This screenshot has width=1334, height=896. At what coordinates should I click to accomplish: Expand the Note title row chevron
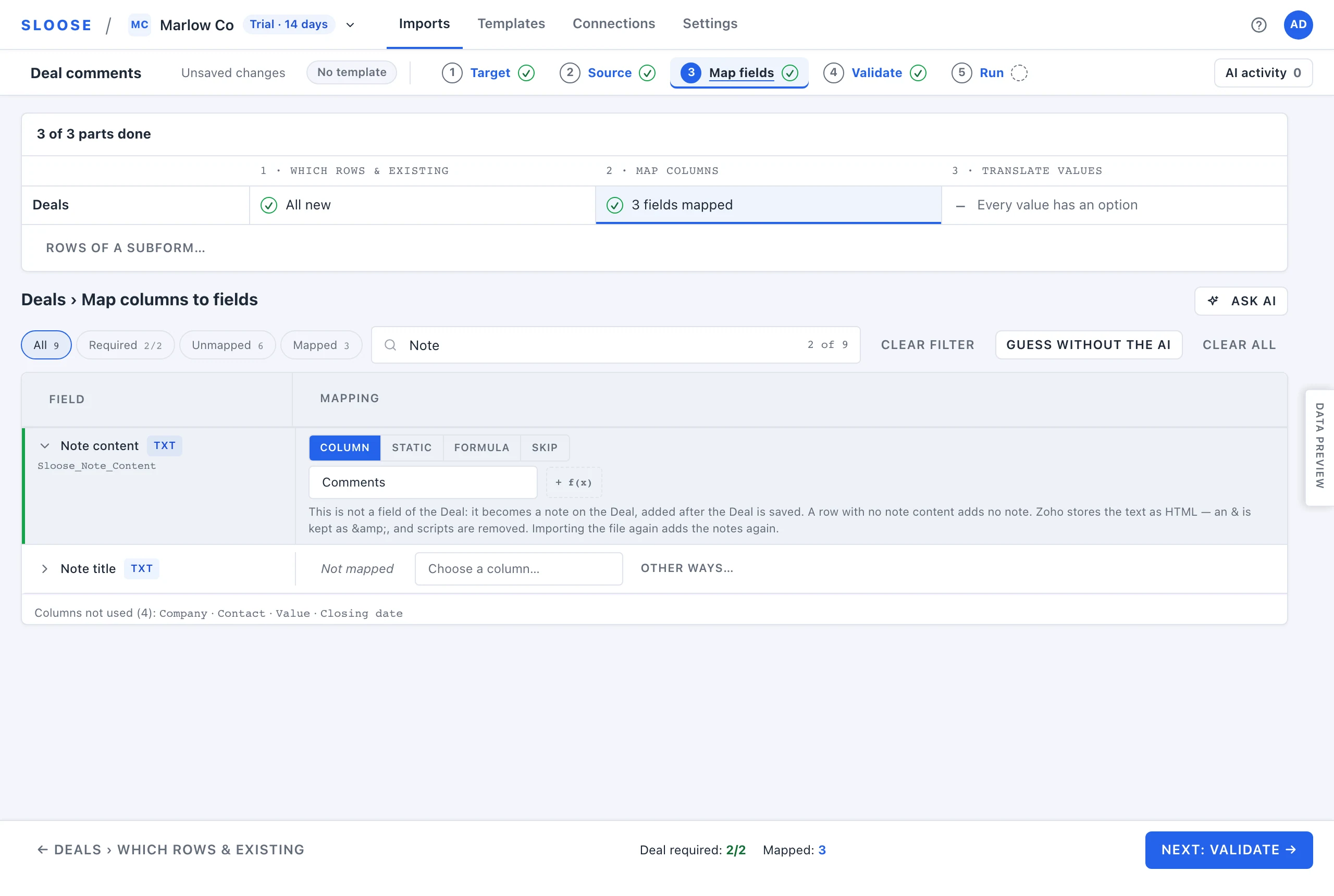point(45,568)
